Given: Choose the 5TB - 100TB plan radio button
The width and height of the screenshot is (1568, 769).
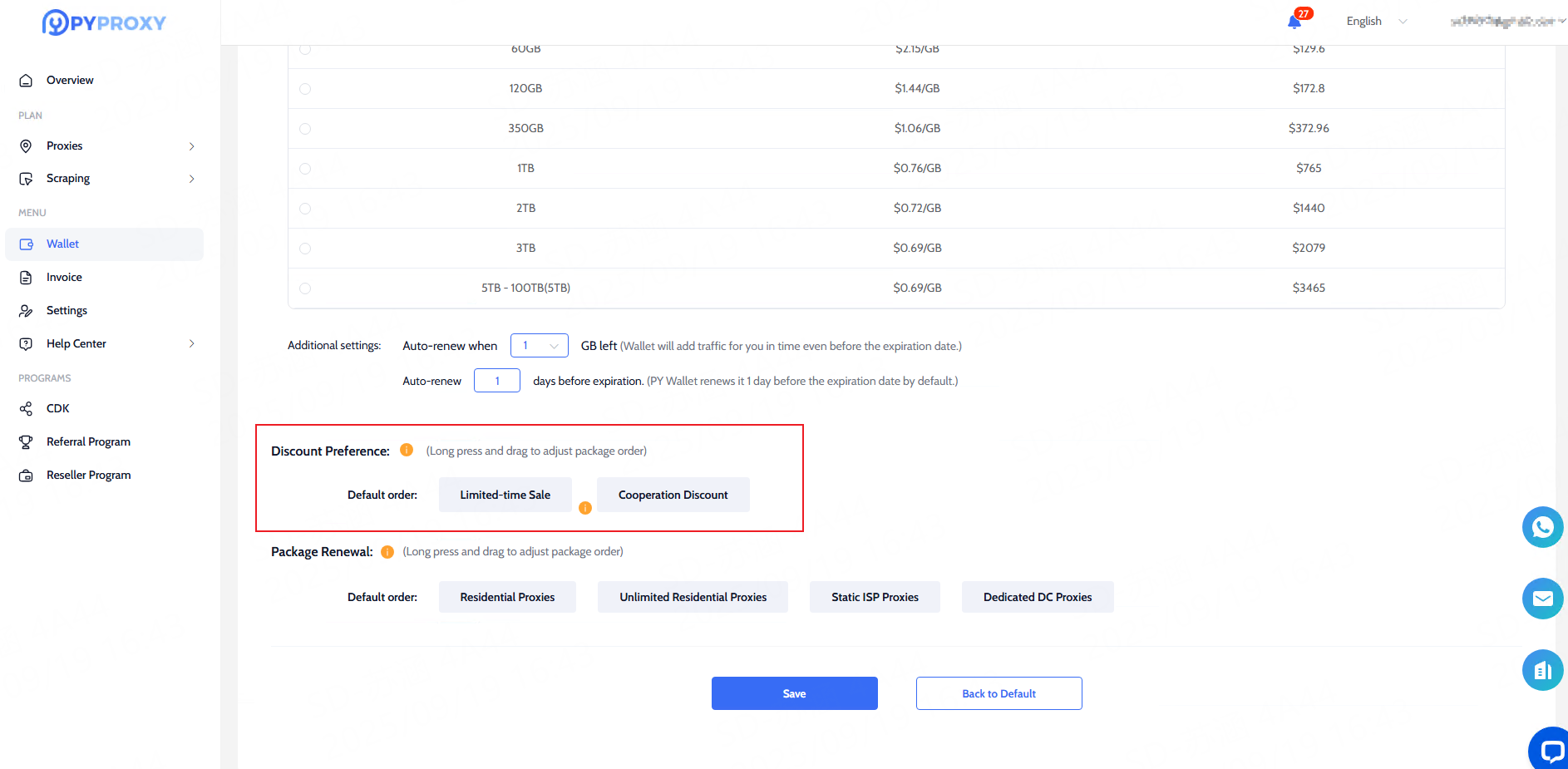Looking at the screenshot, I should (x=305, y=288).
